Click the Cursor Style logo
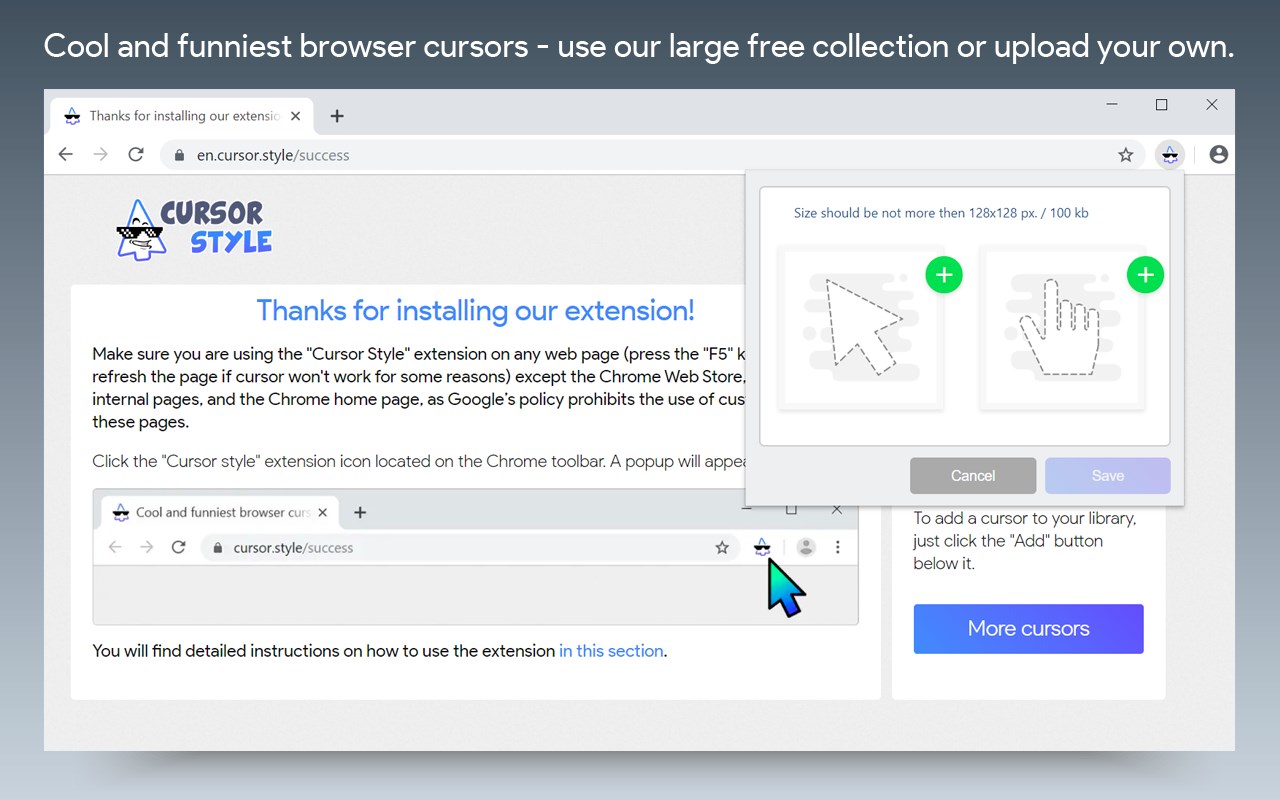The height and width of the screenshot is (800, 1280). coord(194,229)
